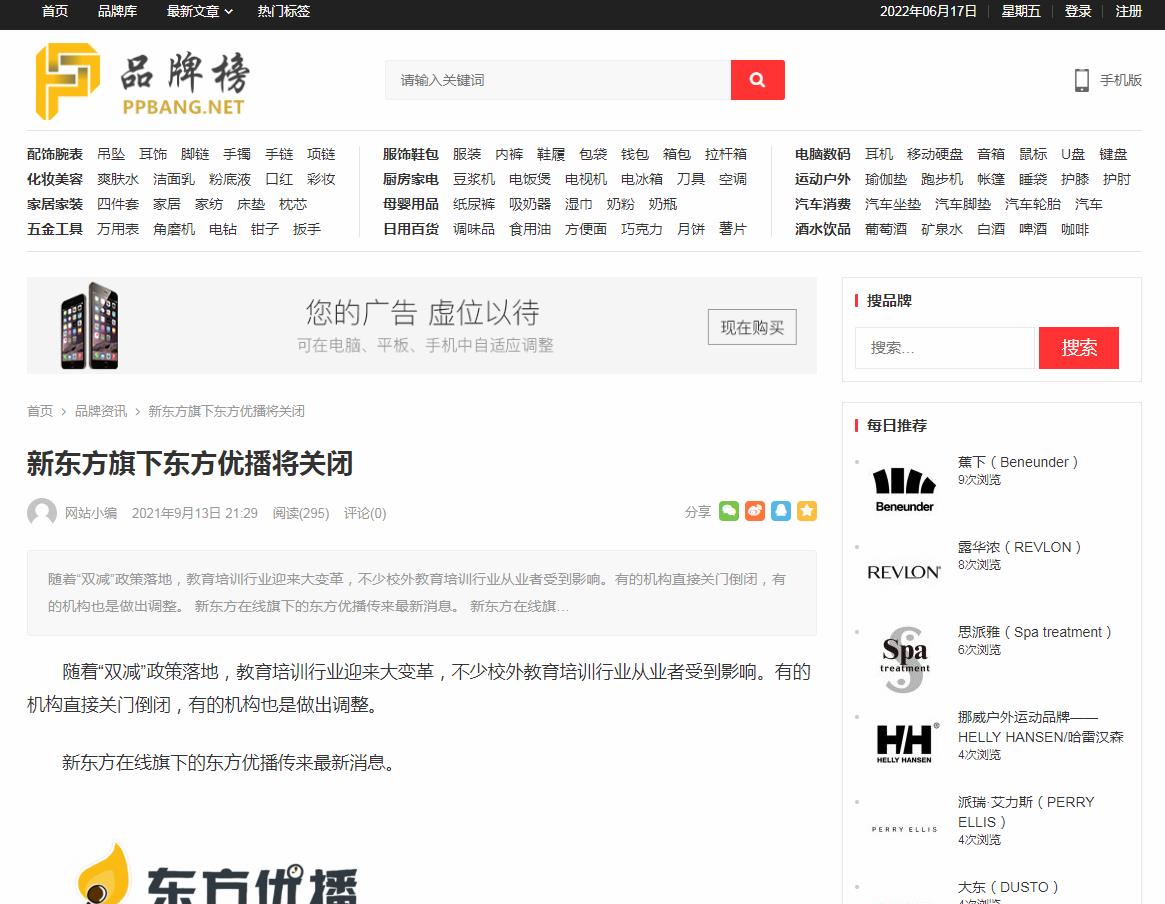This screenshot has width=1165, height=904.
Task: Click 首页 in the breadcrumb
Action: click(x=40, y=411)
